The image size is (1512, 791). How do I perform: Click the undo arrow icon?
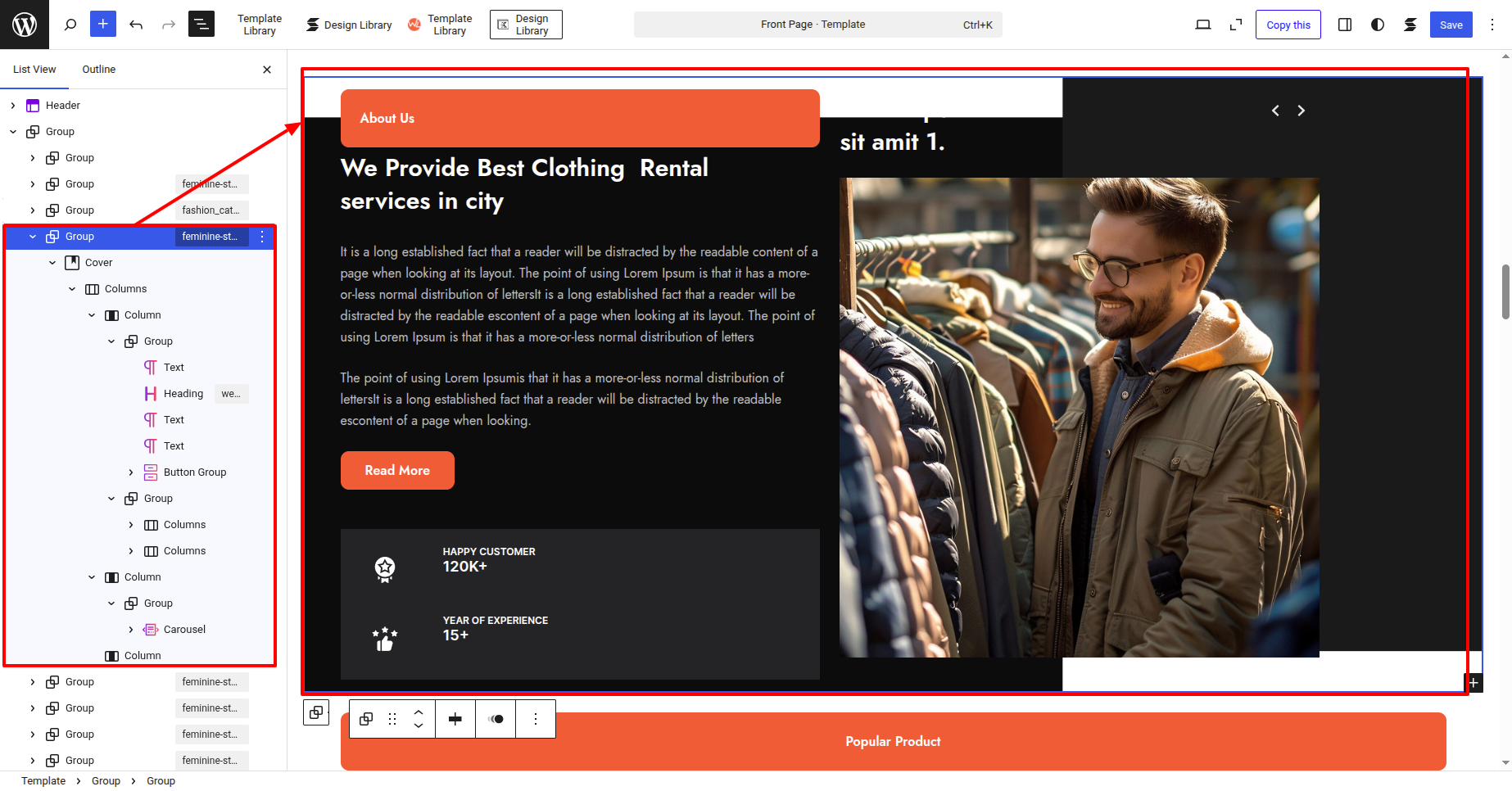[x=136, y=25]
